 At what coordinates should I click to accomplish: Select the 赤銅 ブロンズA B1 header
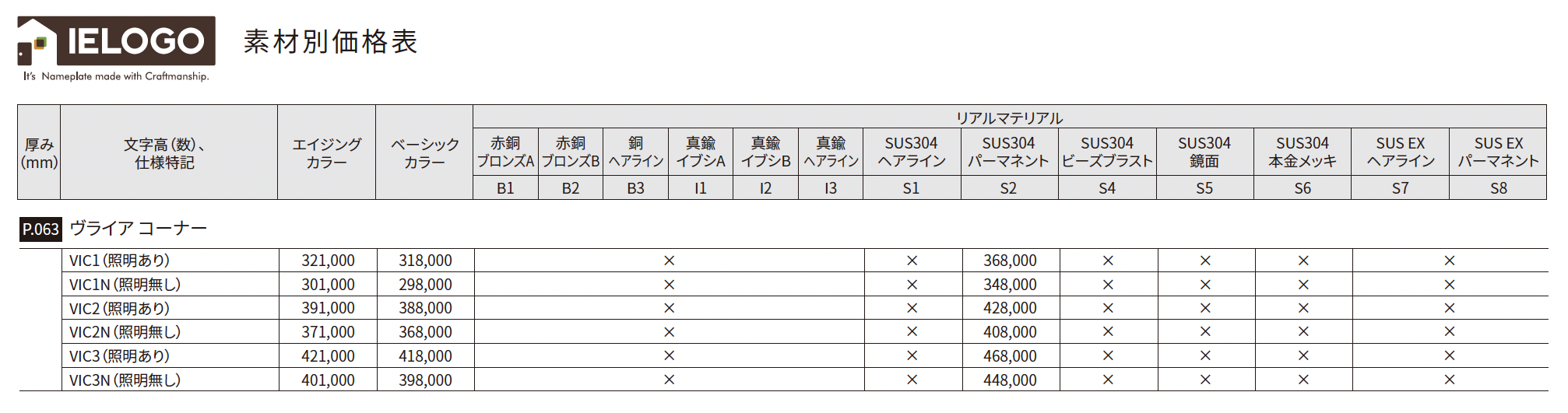(505, 152)
